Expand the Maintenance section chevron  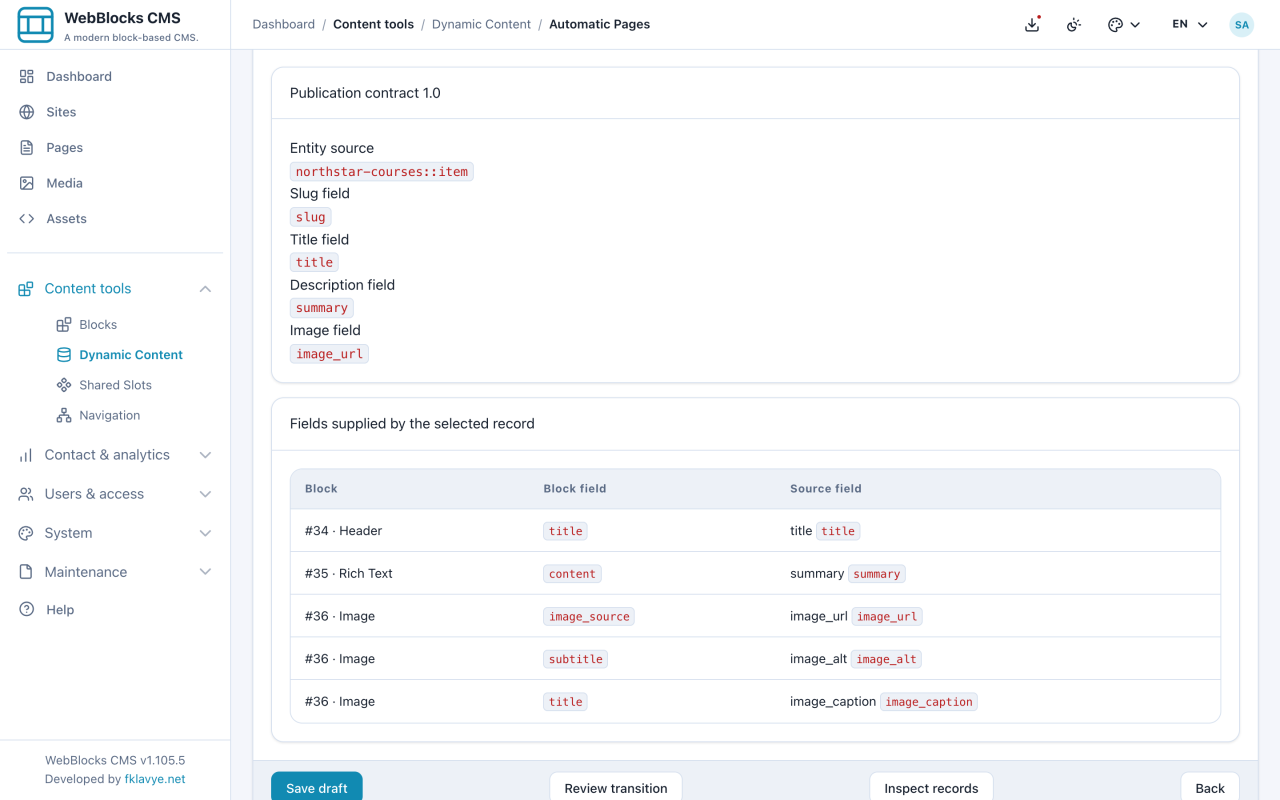205,572
